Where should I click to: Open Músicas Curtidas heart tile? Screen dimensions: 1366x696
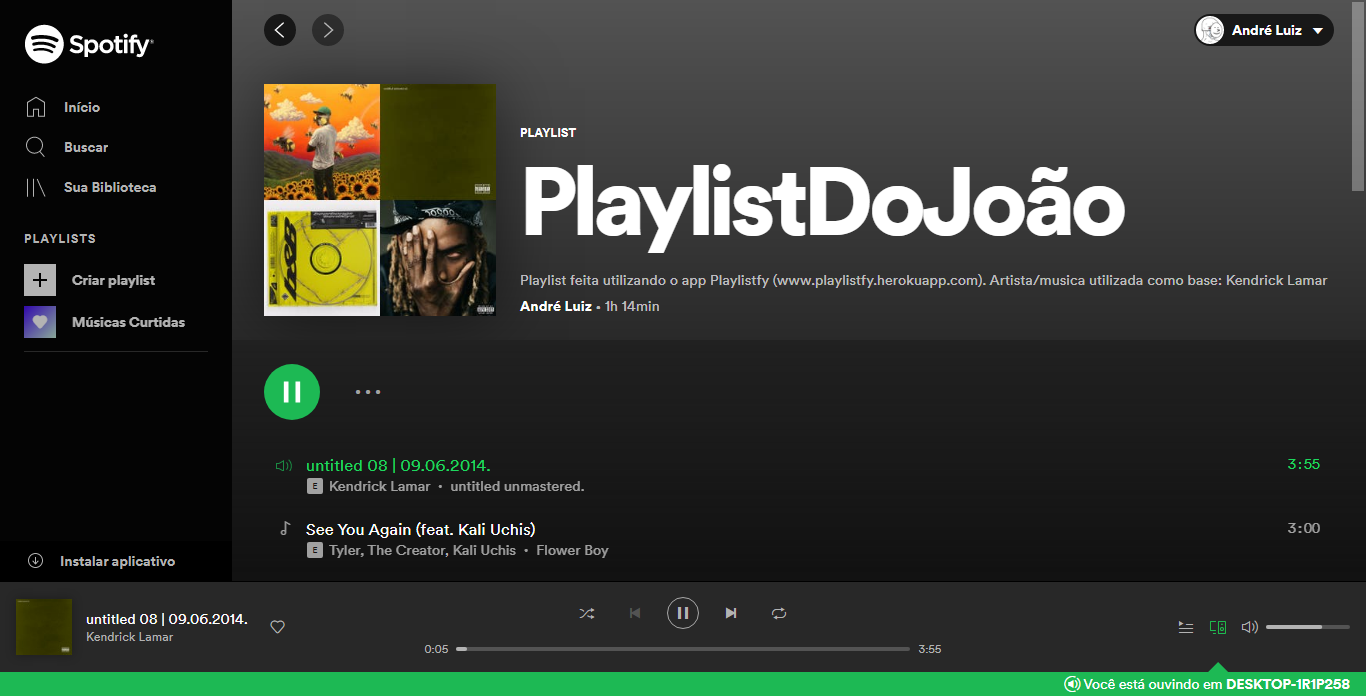(40, 322)
